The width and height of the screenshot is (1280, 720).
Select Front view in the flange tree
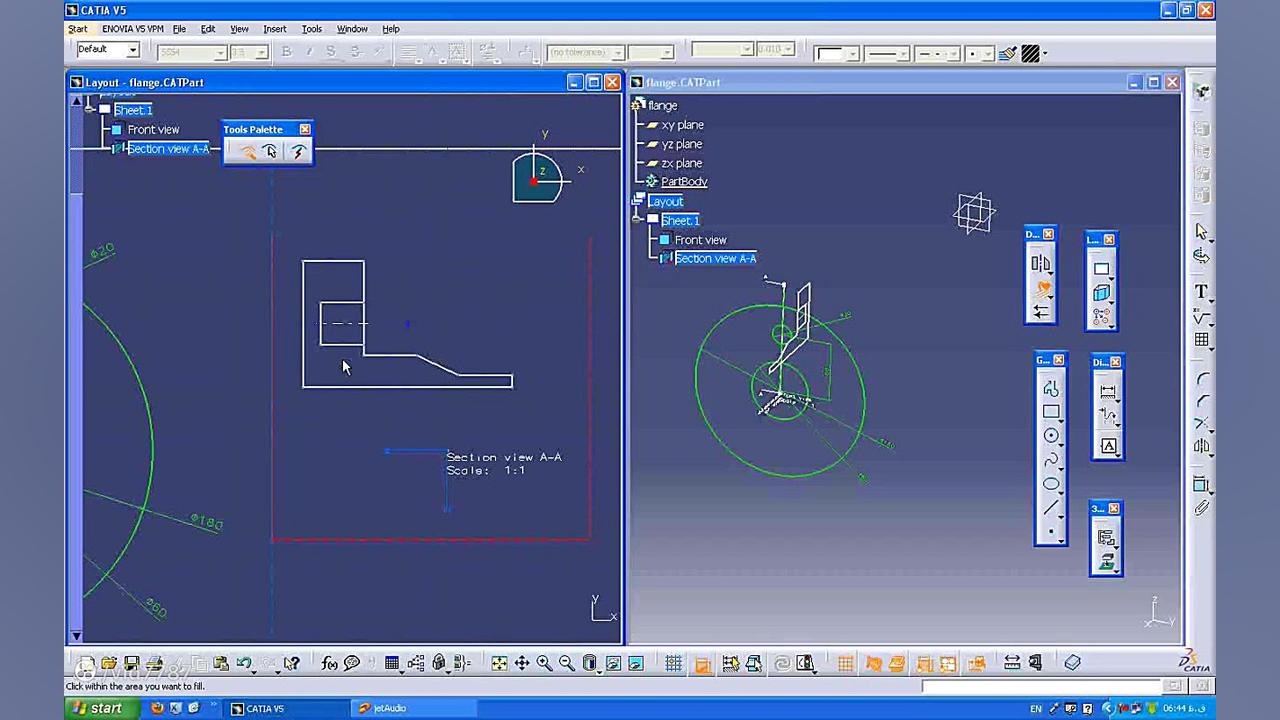(x=700, y=239)
